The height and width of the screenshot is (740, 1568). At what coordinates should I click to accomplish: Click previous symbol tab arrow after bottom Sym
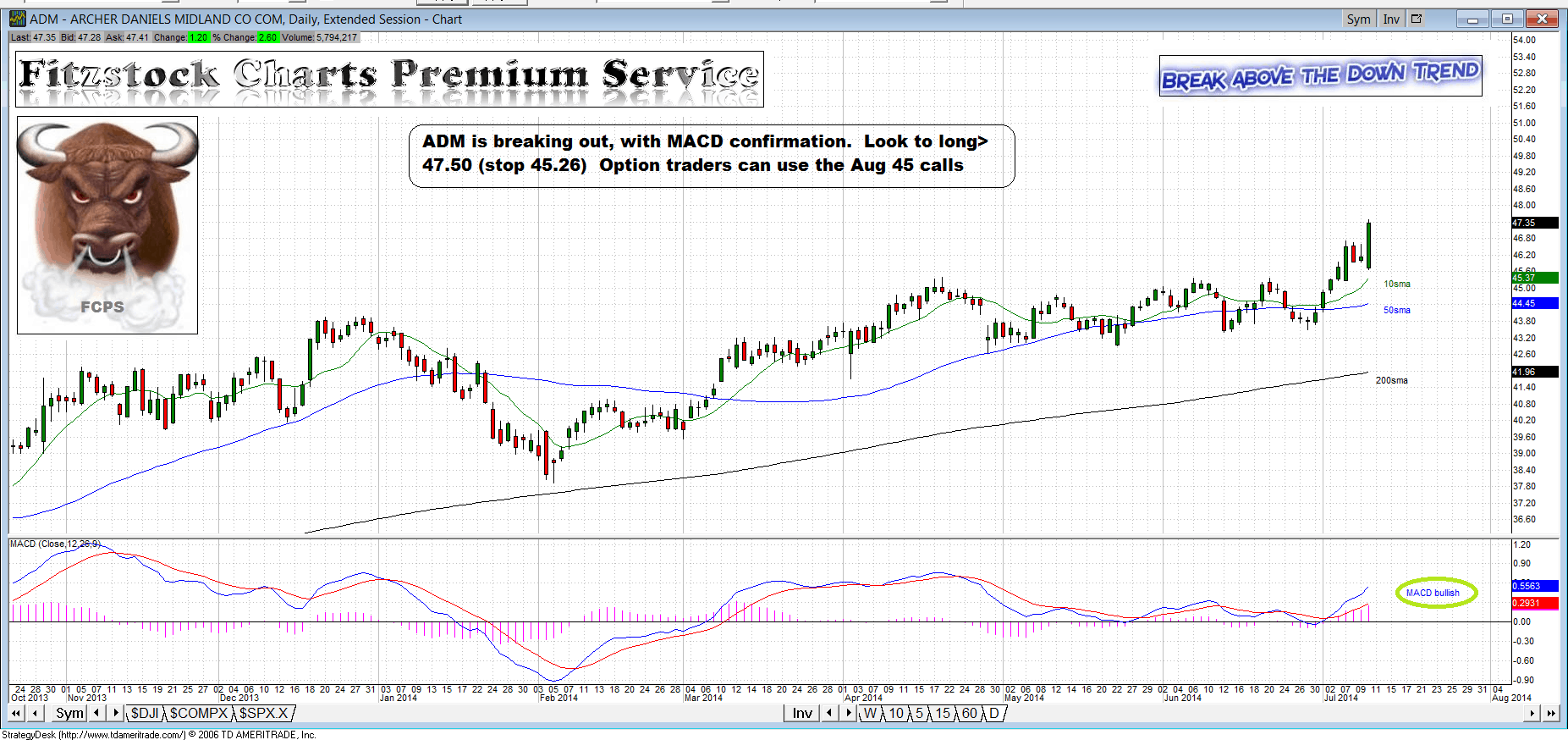(x=97, y=714)
